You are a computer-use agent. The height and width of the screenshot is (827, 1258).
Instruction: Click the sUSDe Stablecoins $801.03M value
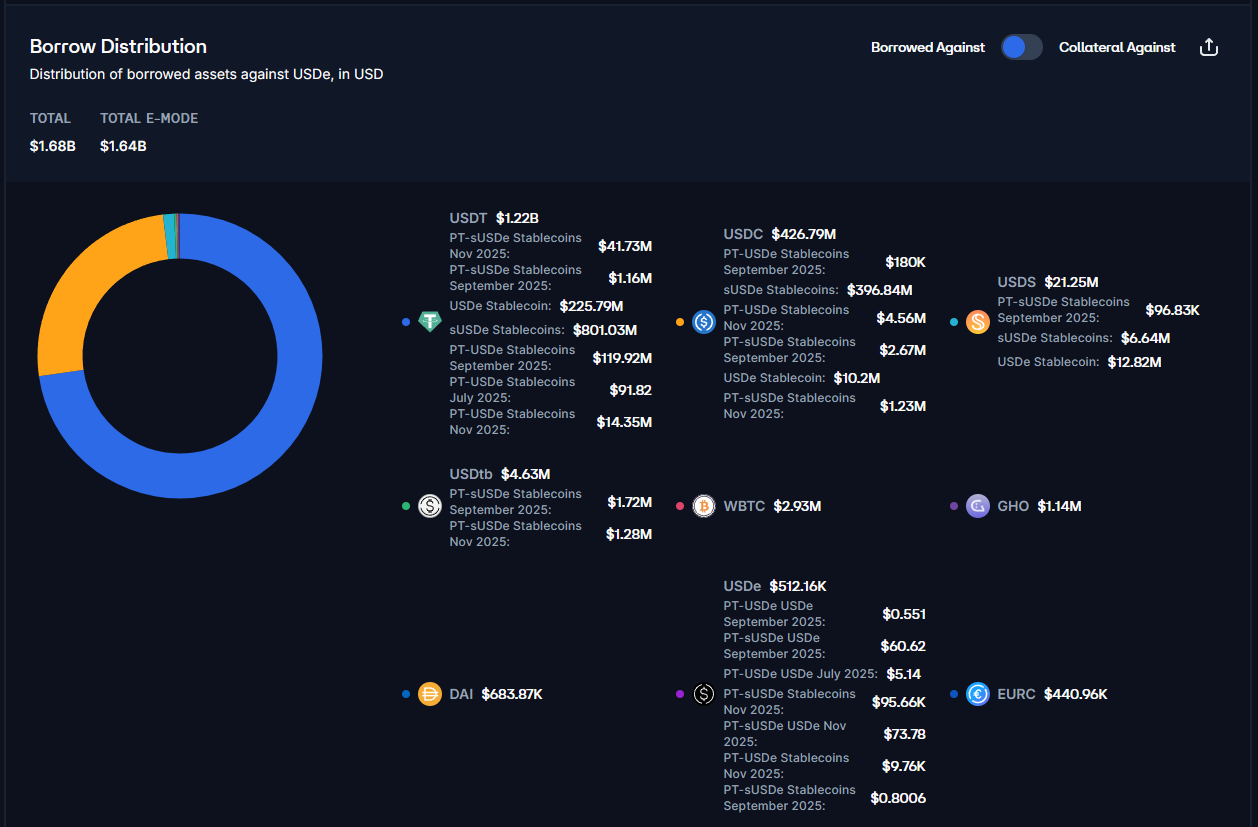[x=605, y=330]
